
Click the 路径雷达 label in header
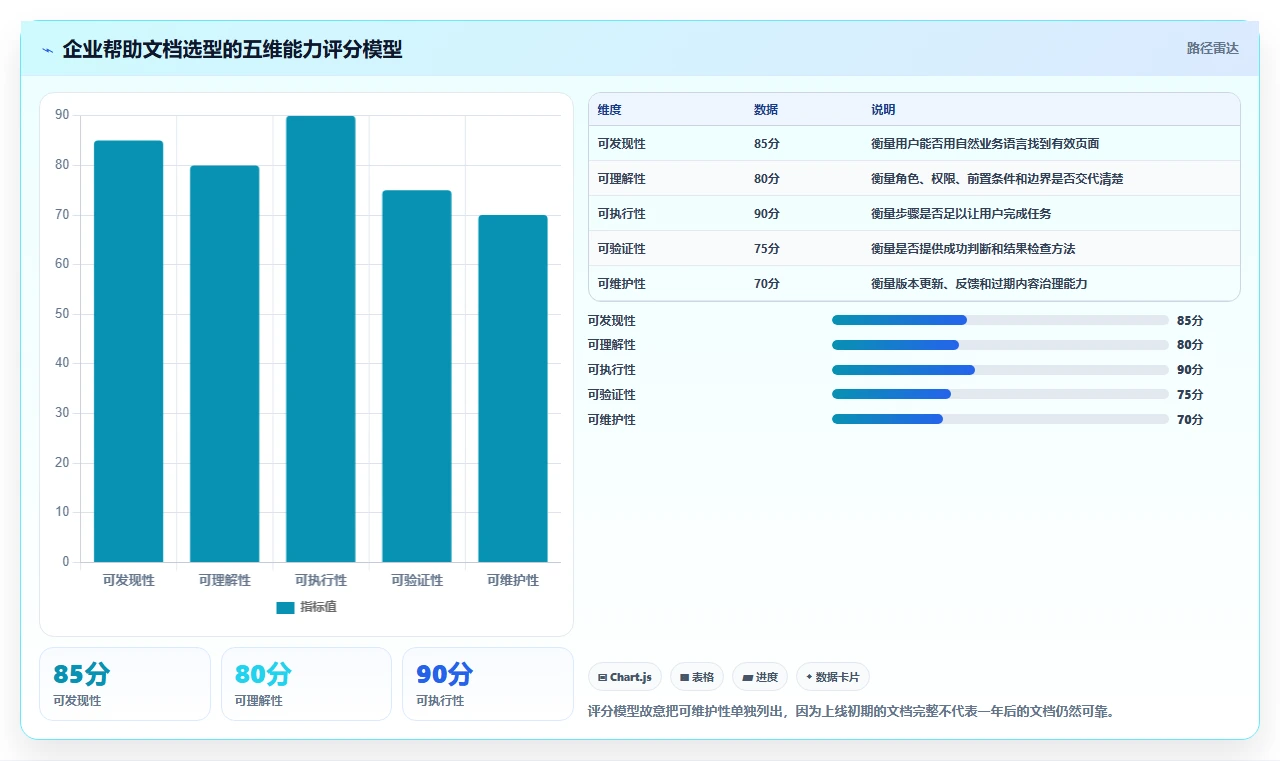tap(1212, 48)
